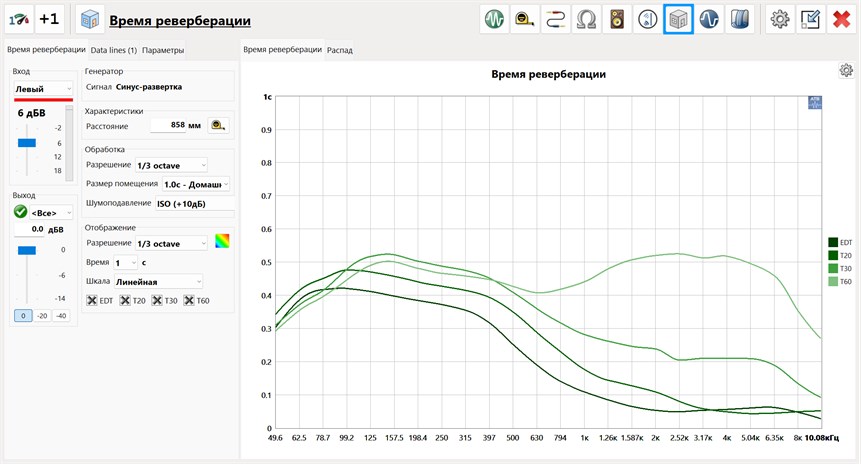The height and width of the screenshot is (464, 861).
Task: Switch to the Параметры tab
Action: pyautogui.click(x=162, y=50)
